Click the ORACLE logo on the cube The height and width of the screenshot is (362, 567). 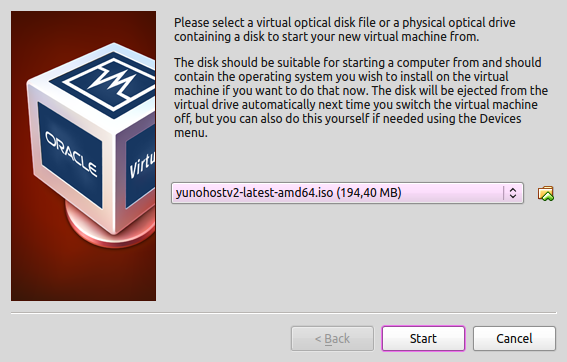pyautogui.click(x=71, y=154)
